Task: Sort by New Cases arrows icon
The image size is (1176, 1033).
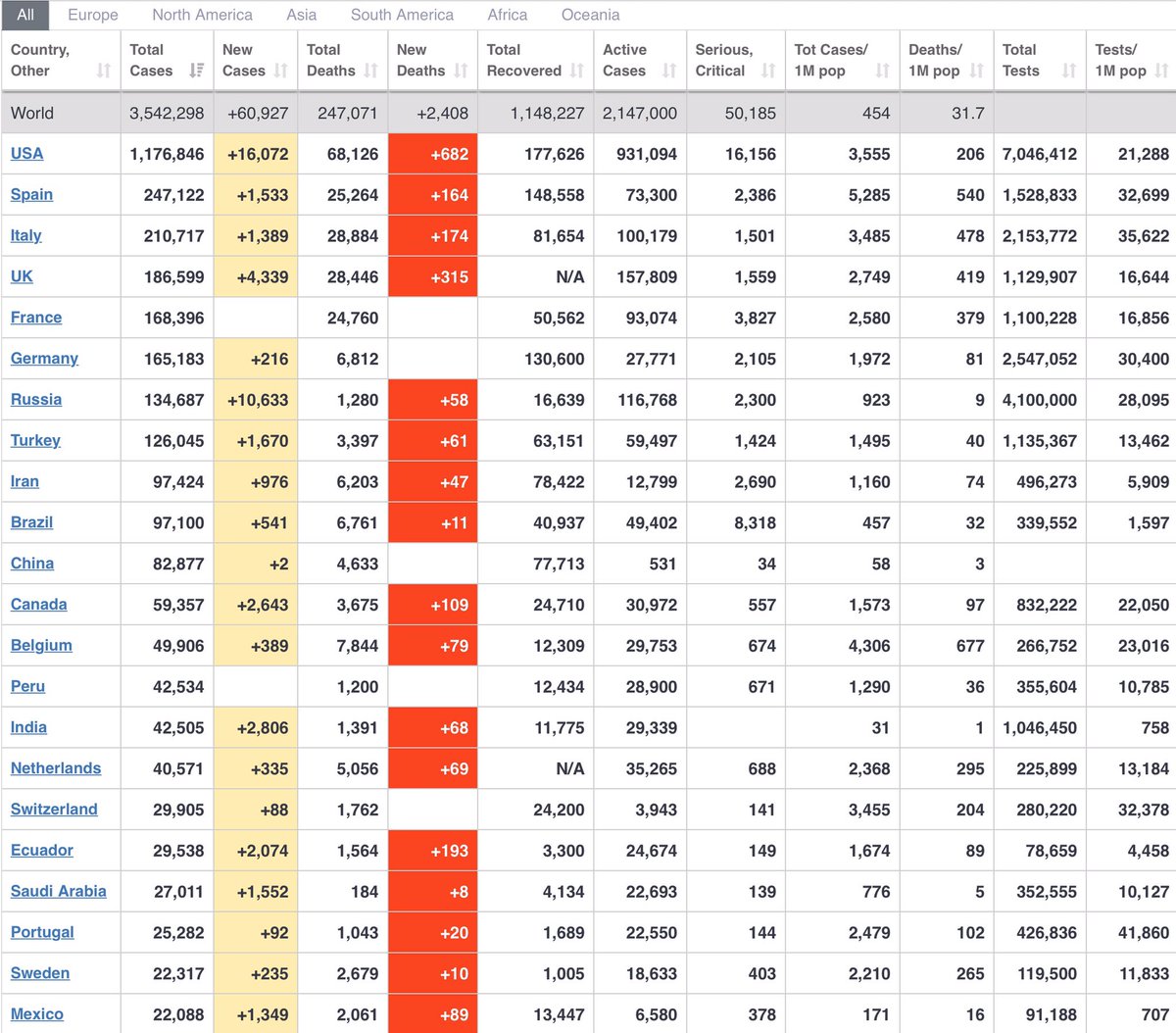Action: pyautogui.click(x=281, y=71)
